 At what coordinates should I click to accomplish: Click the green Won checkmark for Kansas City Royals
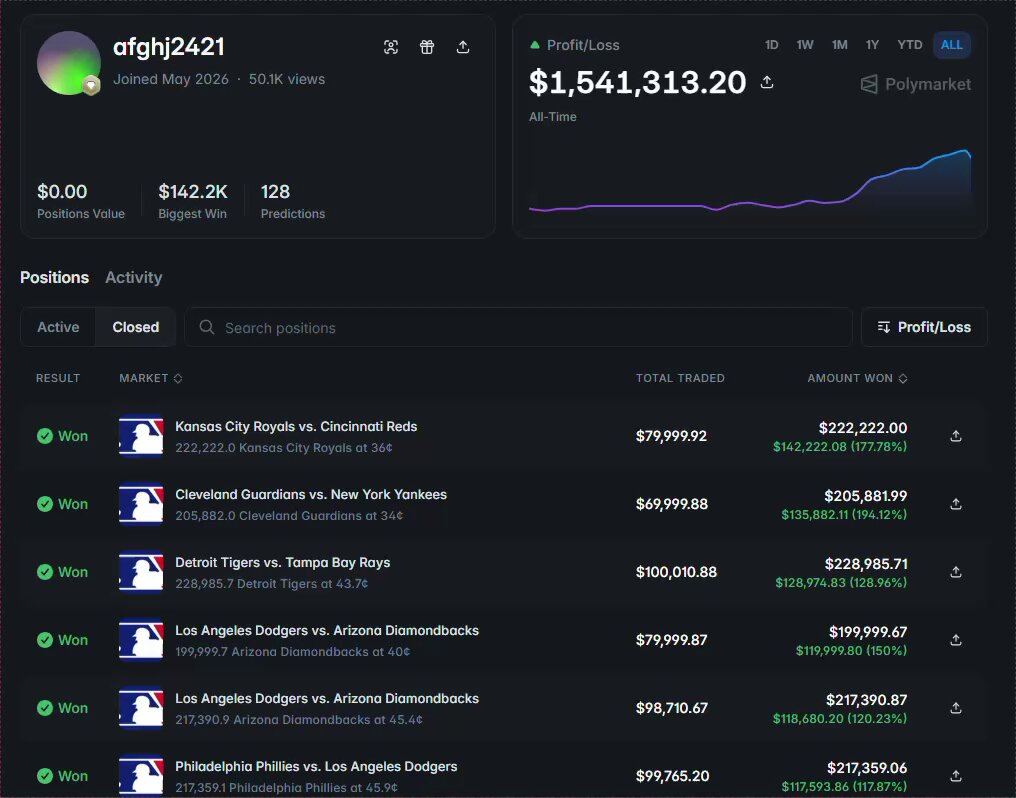[x=45, y=436]
